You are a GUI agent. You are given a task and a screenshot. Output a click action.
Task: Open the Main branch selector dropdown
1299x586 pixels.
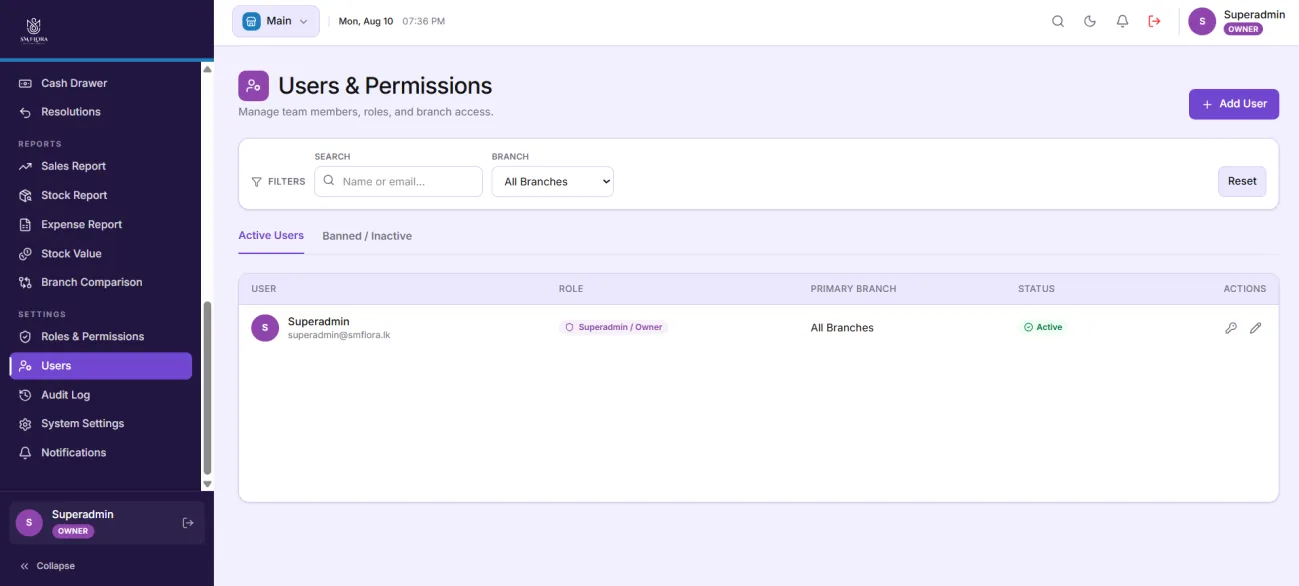click(x=276, y=21)
